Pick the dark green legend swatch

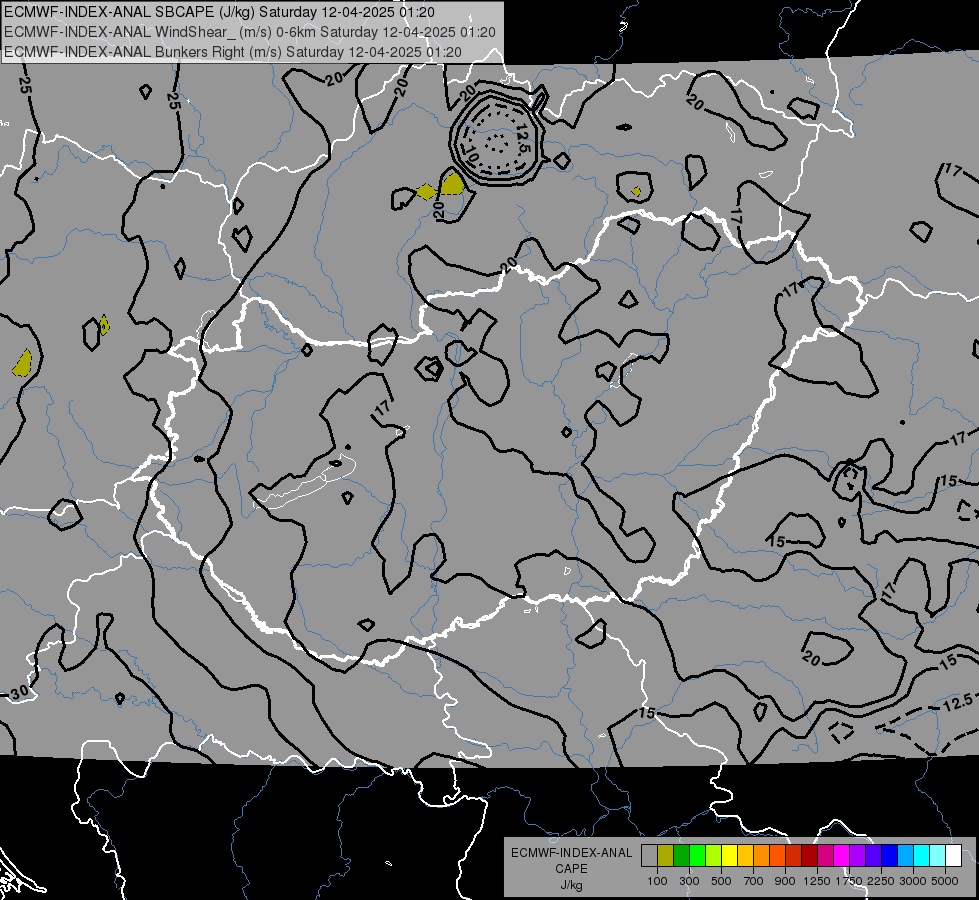coord(682,855)
